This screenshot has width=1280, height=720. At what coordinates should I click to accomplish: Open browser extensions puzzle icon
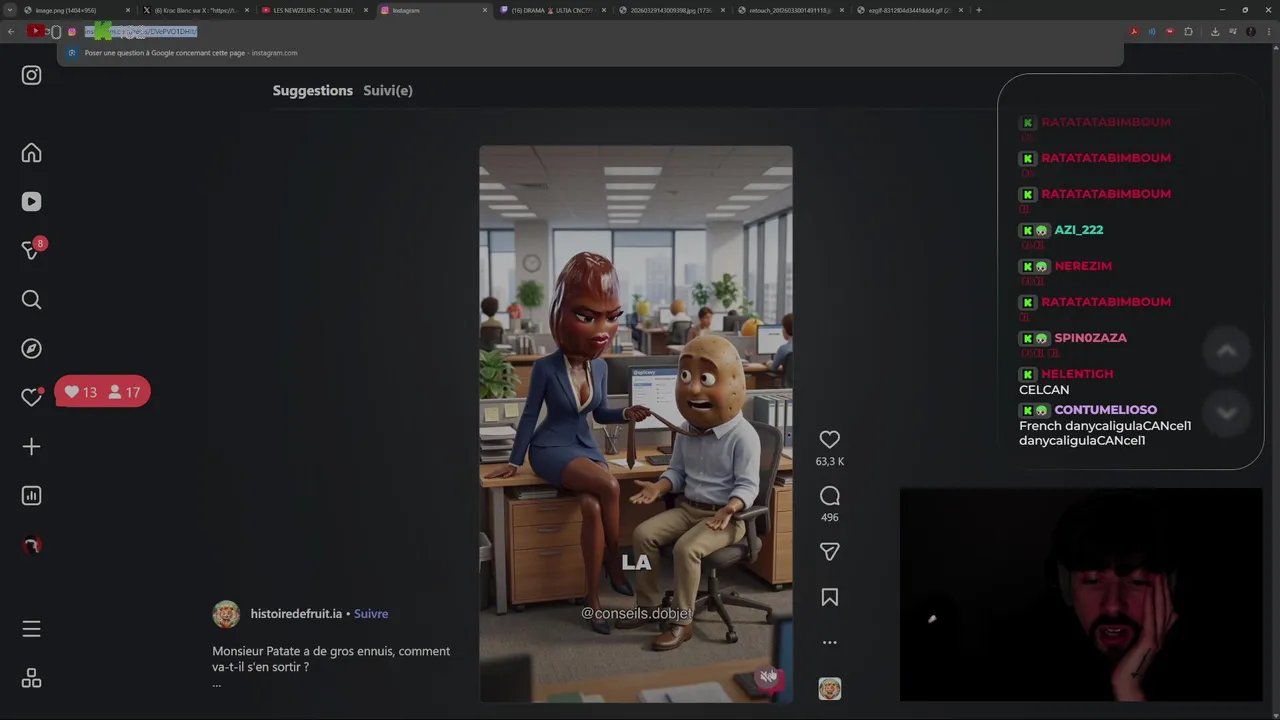pyautogui.click(x=1188, y=32)
